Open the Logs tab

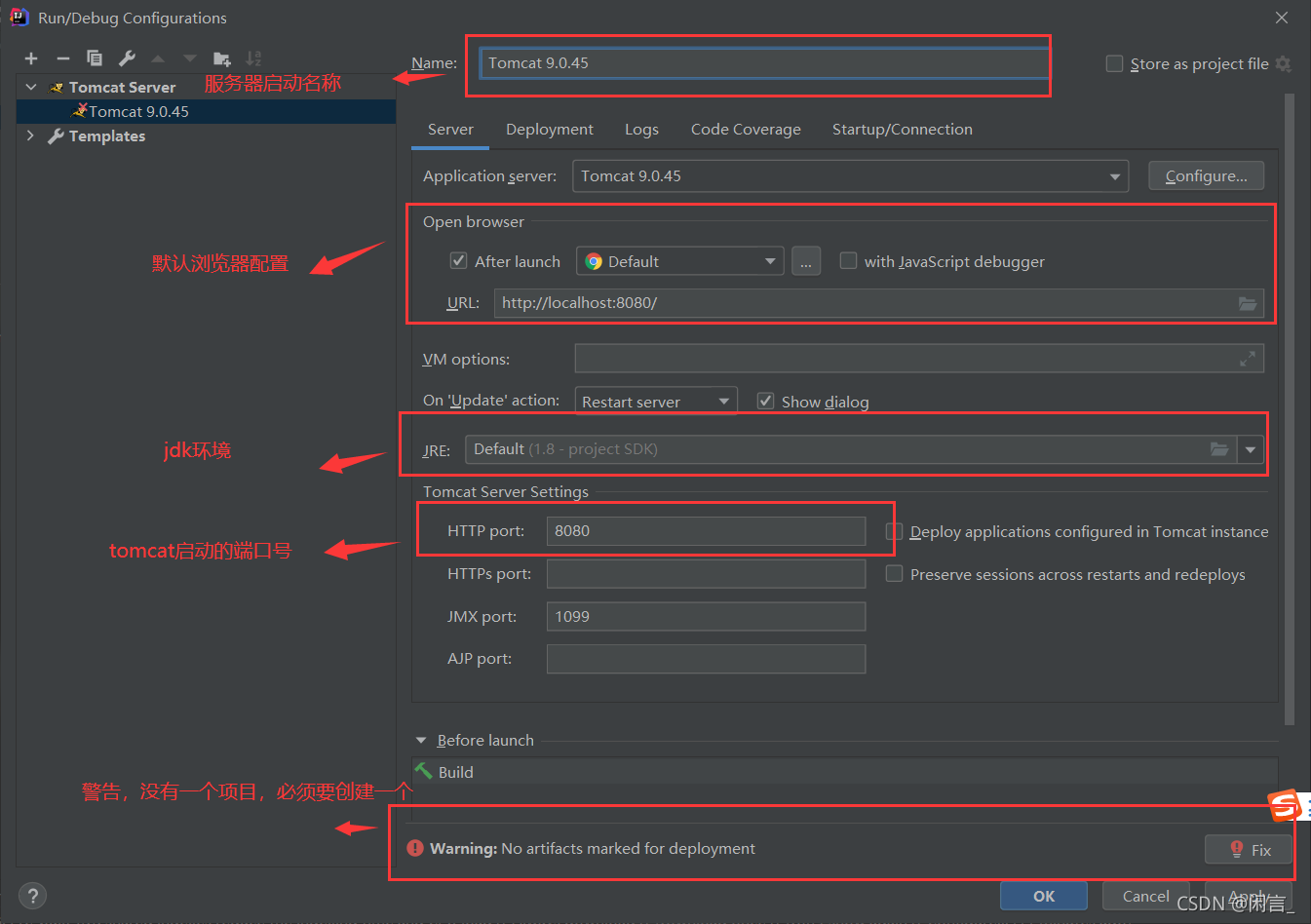click(x=641, y=130)
